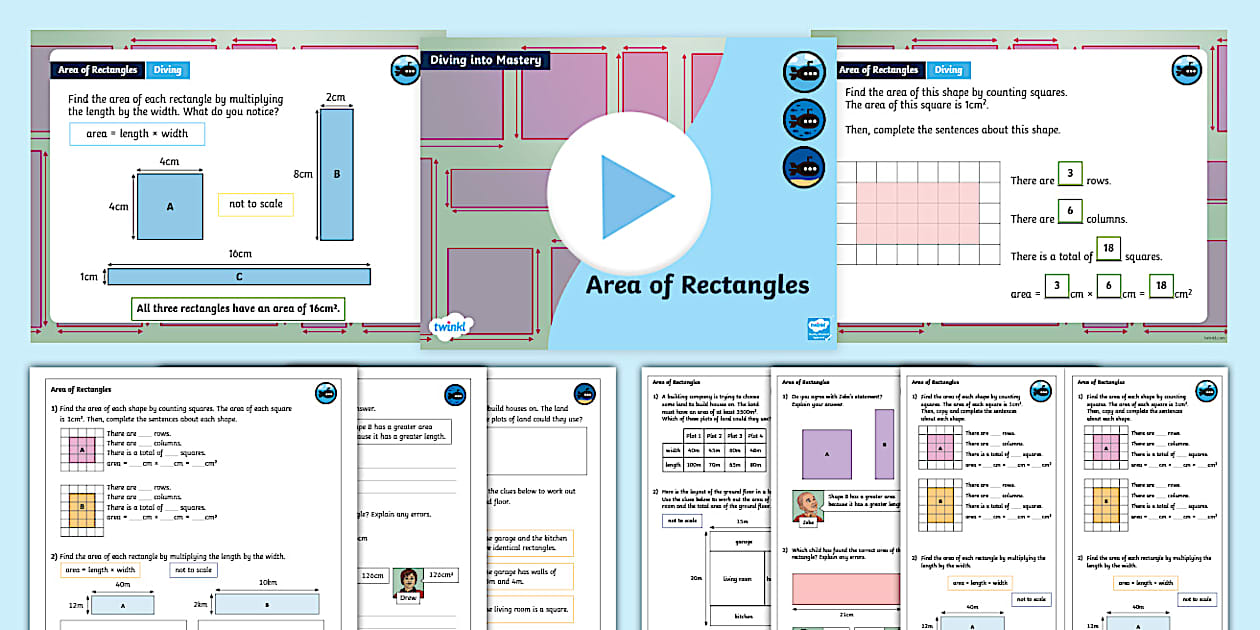1260x630 pixels.
Task: Select the Diving tab on the left slide
Action: coord(167,70)
